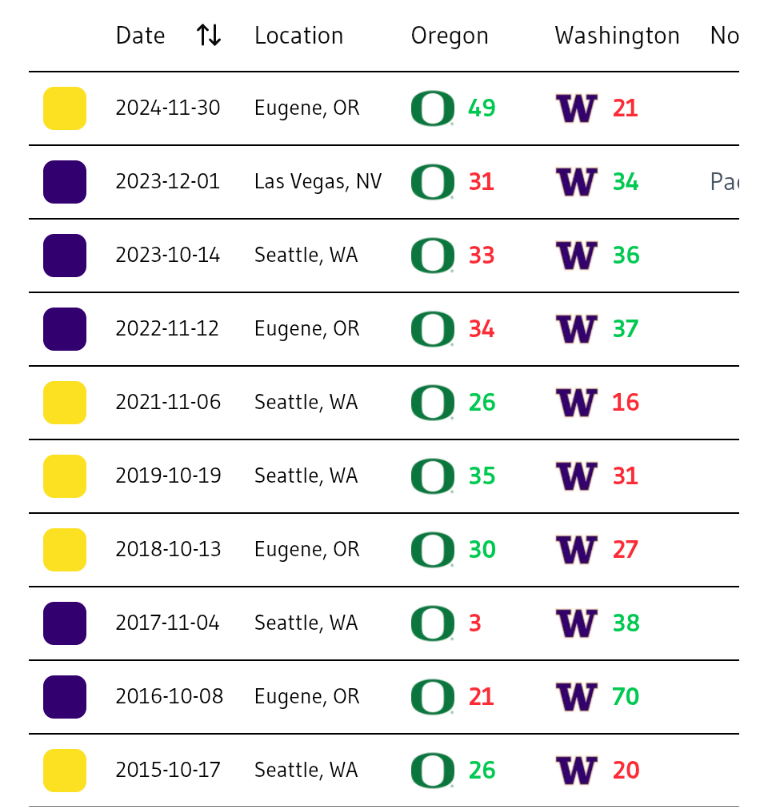This screenshot has height=807, width=768.
Task: Click Washington logo in 2016-10-08 row
Action: pos(576,696)
